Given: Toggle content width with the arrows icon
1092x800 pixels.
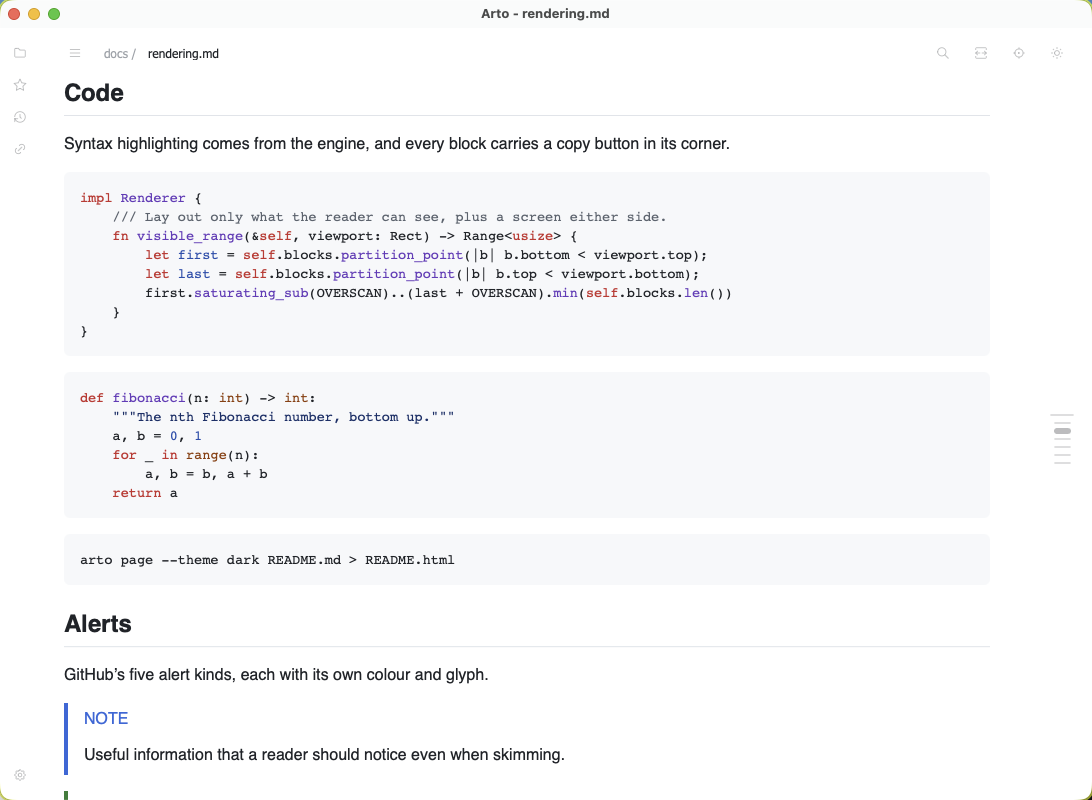Looking at the screenshot, I should click(981, 53).
